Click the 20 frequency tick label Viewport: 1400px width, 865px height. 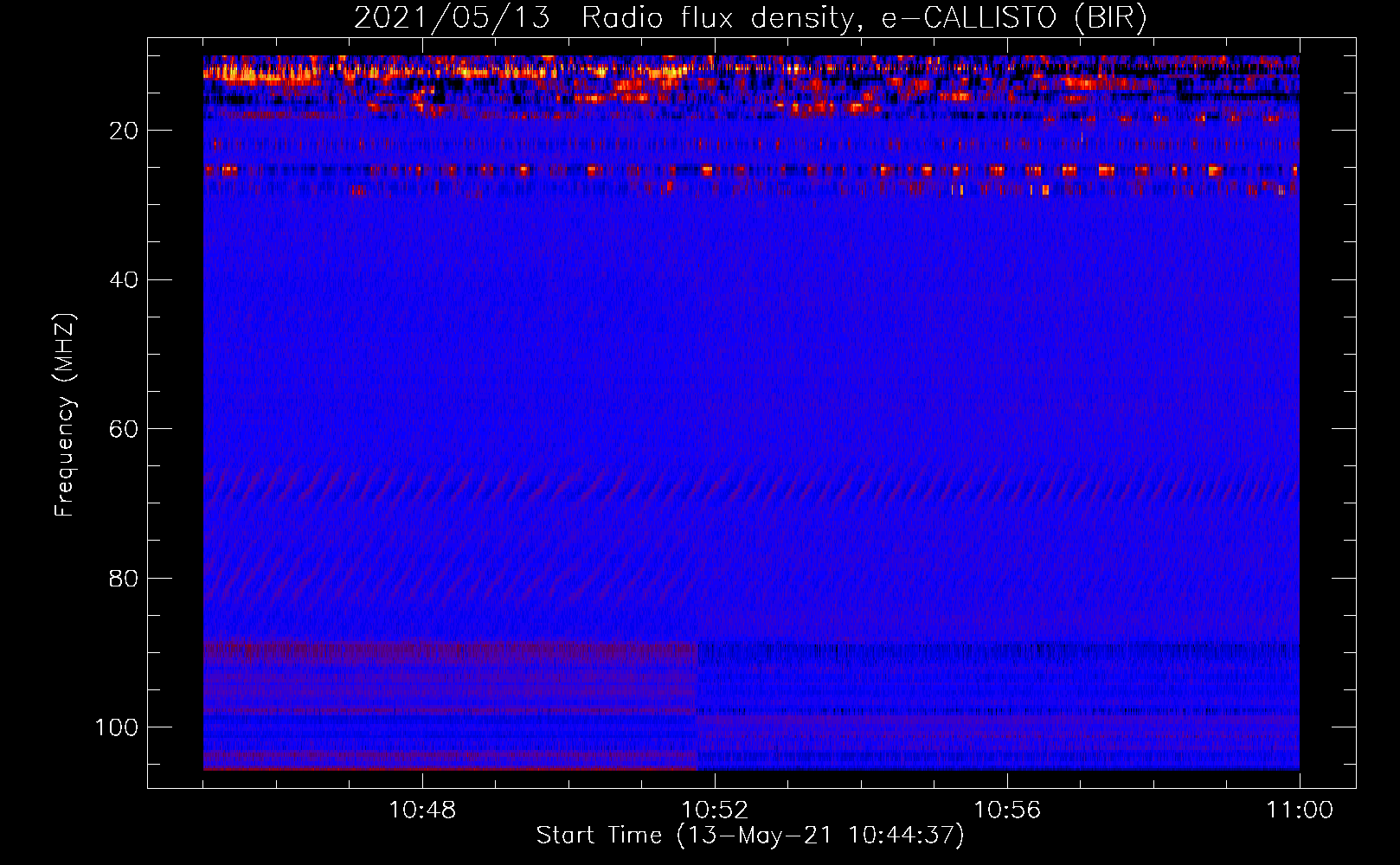pyautogui.click(x=124, y=131)
